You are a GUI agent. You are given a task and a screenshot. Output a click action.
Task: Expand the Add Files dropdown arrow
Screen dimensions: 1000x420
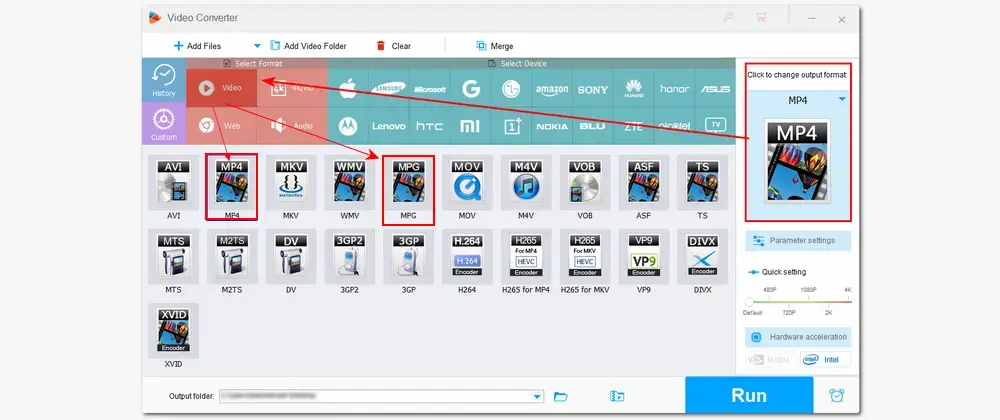pos(256,46)
